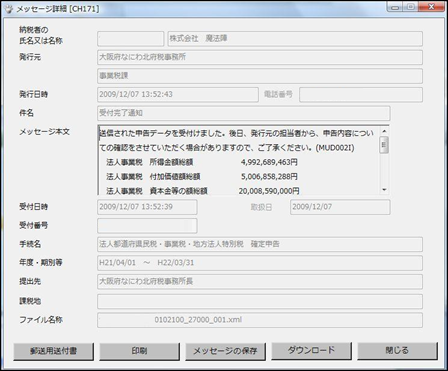448x371 pixels.
Task: Maximize the メッセージ詳細 window
Action: [411, 7]
